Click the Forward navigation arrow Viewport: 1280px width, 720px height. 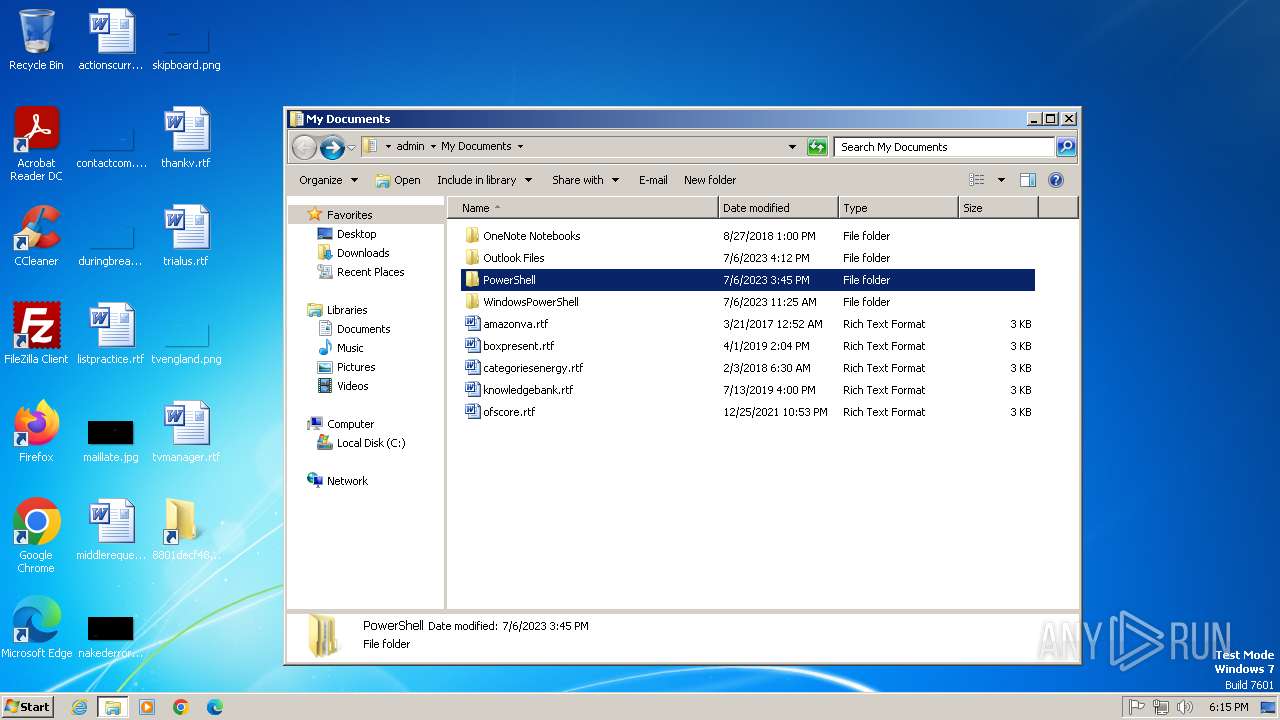pyautogui.click(x=332, y=147)
